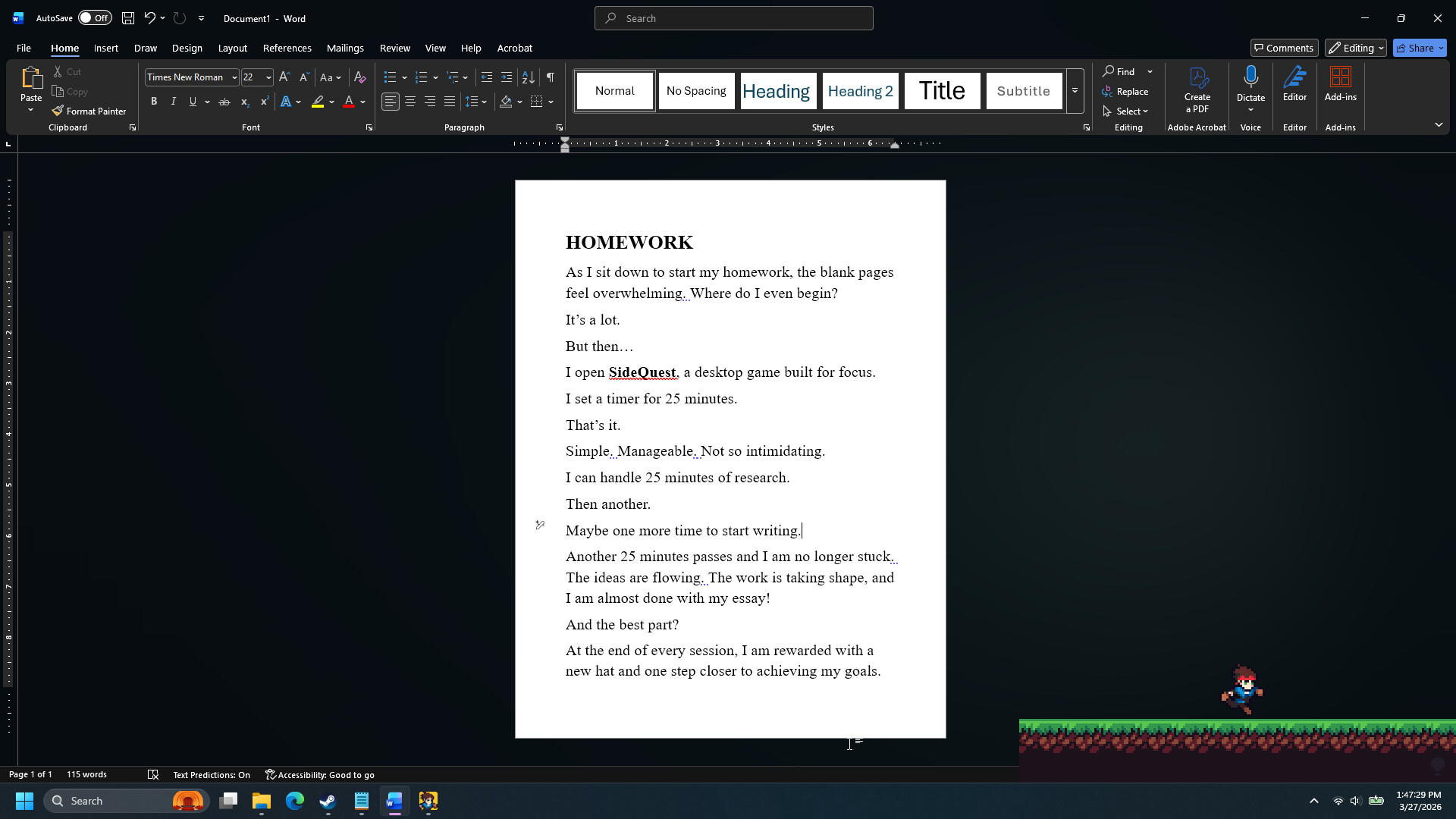
Task: Select the center alignment icon
Action: coord(409,101)
